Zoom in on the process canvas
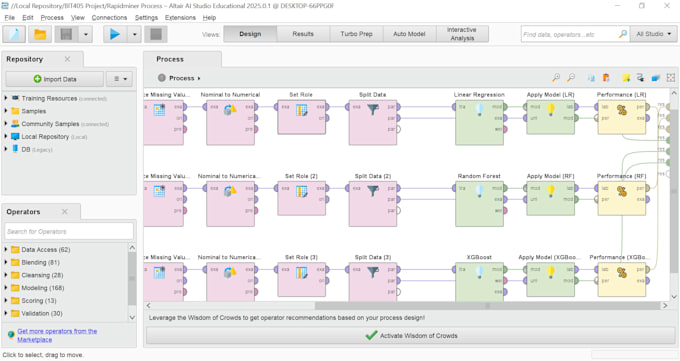The width and height of the screenshot is (680, 361). [556, 78]
